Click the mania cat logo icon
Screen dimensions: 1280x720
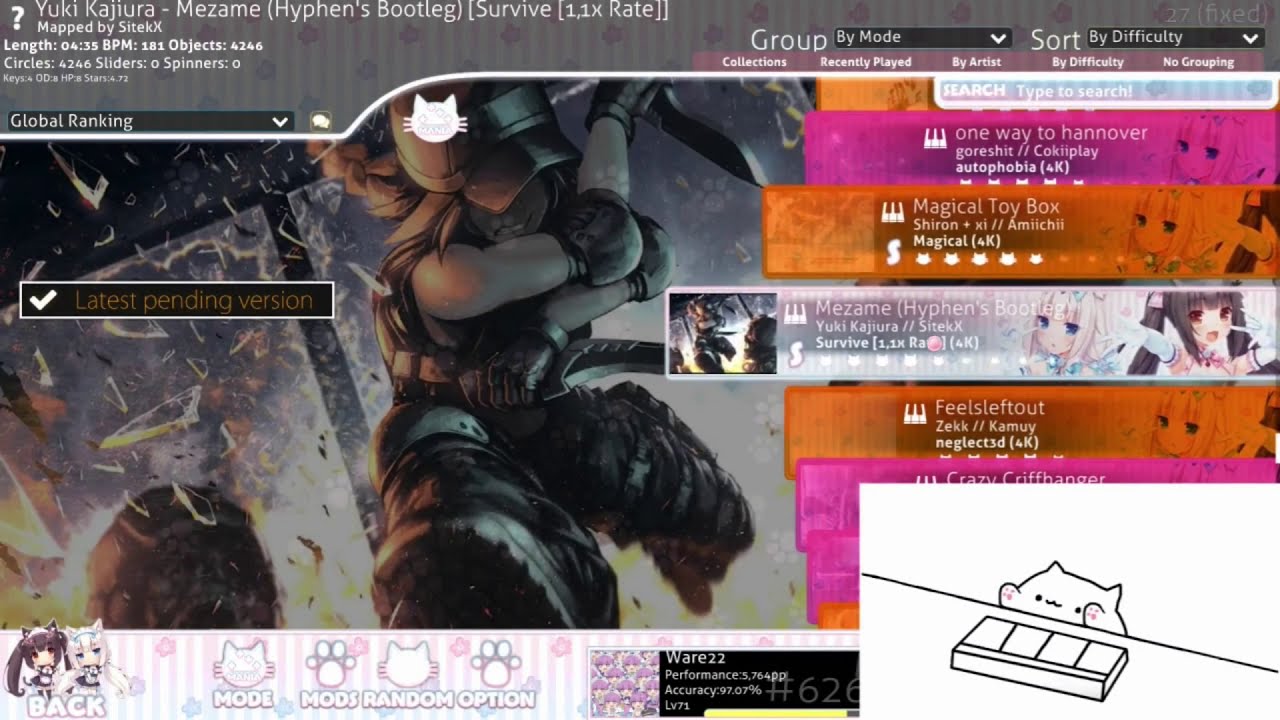tap(435, 119)
